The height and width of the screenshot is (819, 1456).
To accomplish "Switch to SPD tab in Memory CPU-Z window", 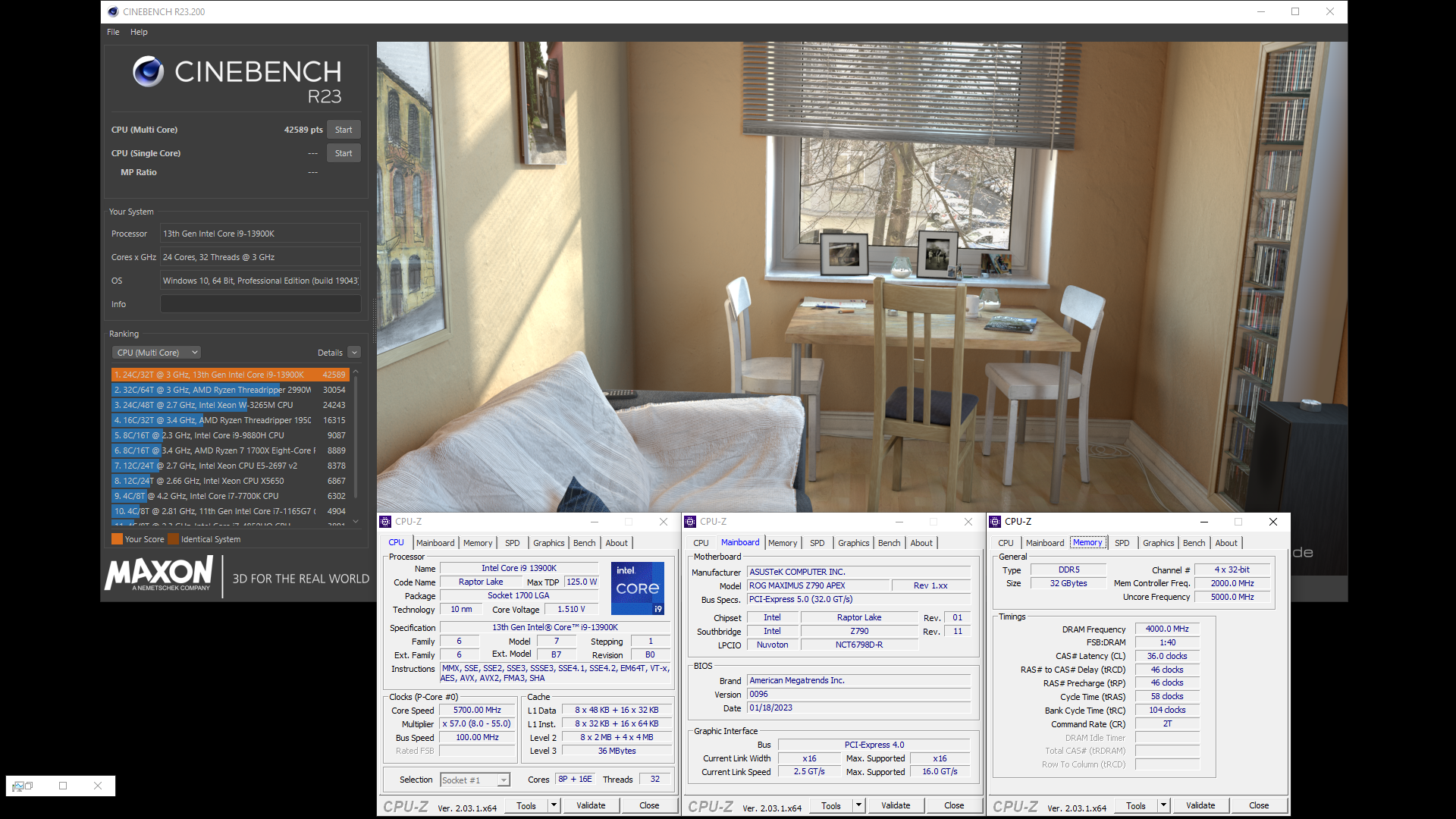I will pos(1122,543).
